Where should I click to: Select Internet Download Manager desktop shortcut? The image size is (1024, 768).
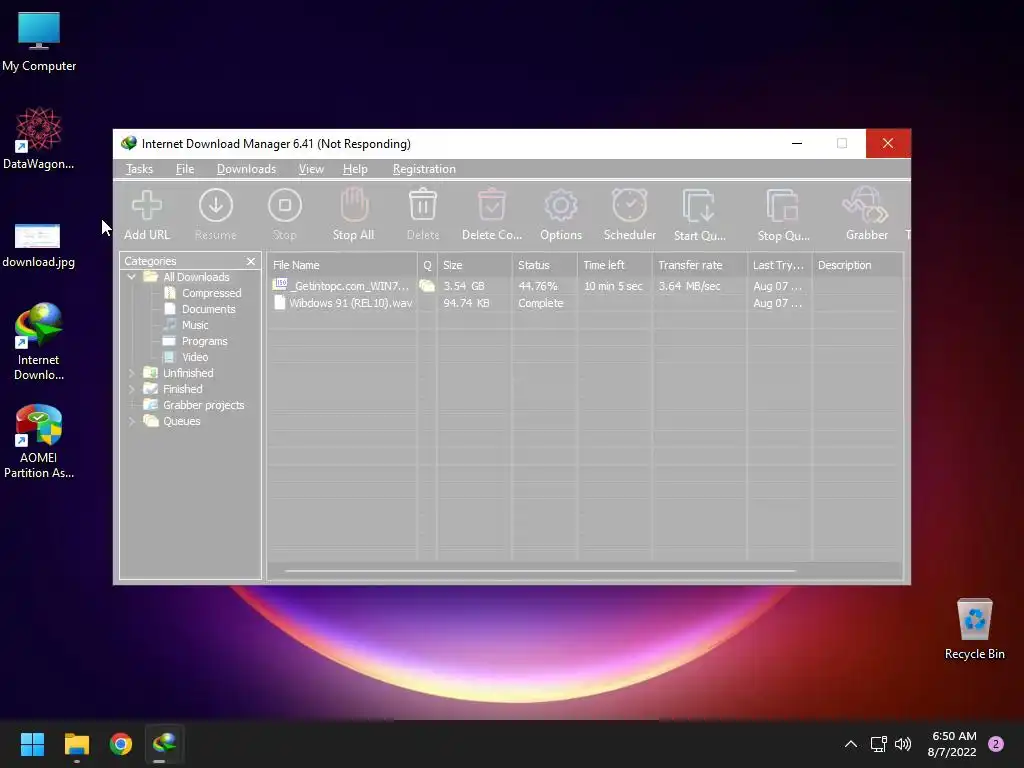39,342
